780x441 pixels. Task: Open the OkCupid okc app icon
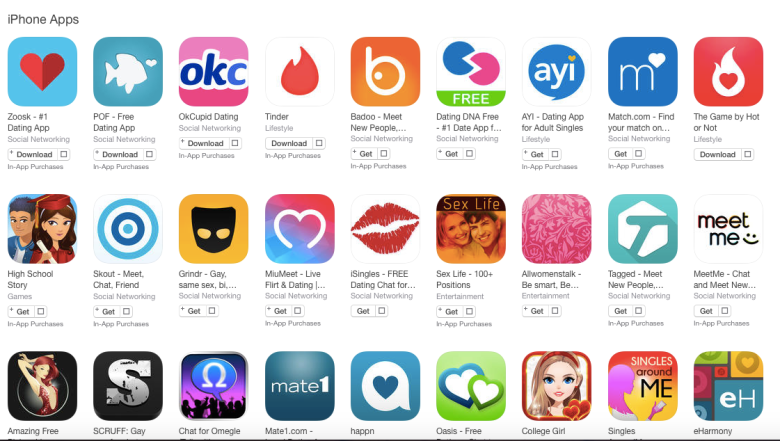coord(213,72)
